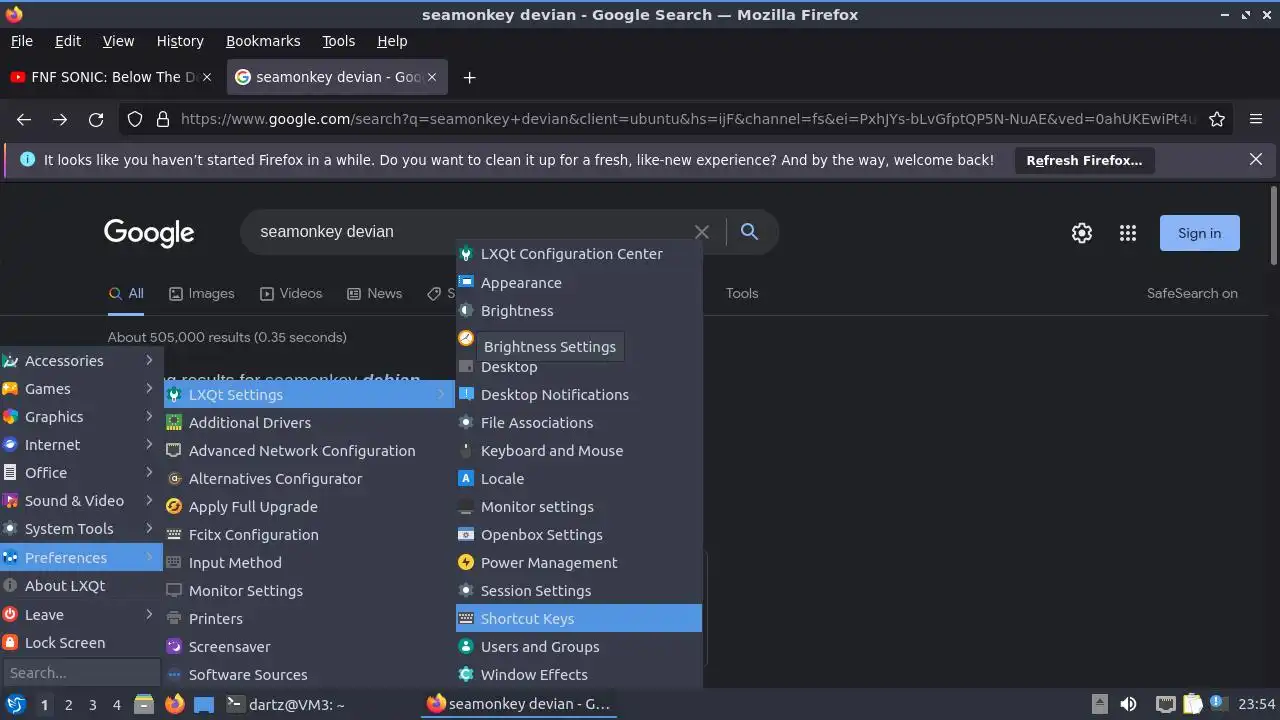Select Lock Screen from menu
The width and height of the screenshot is (1280, 720).
tap(81, 643)
